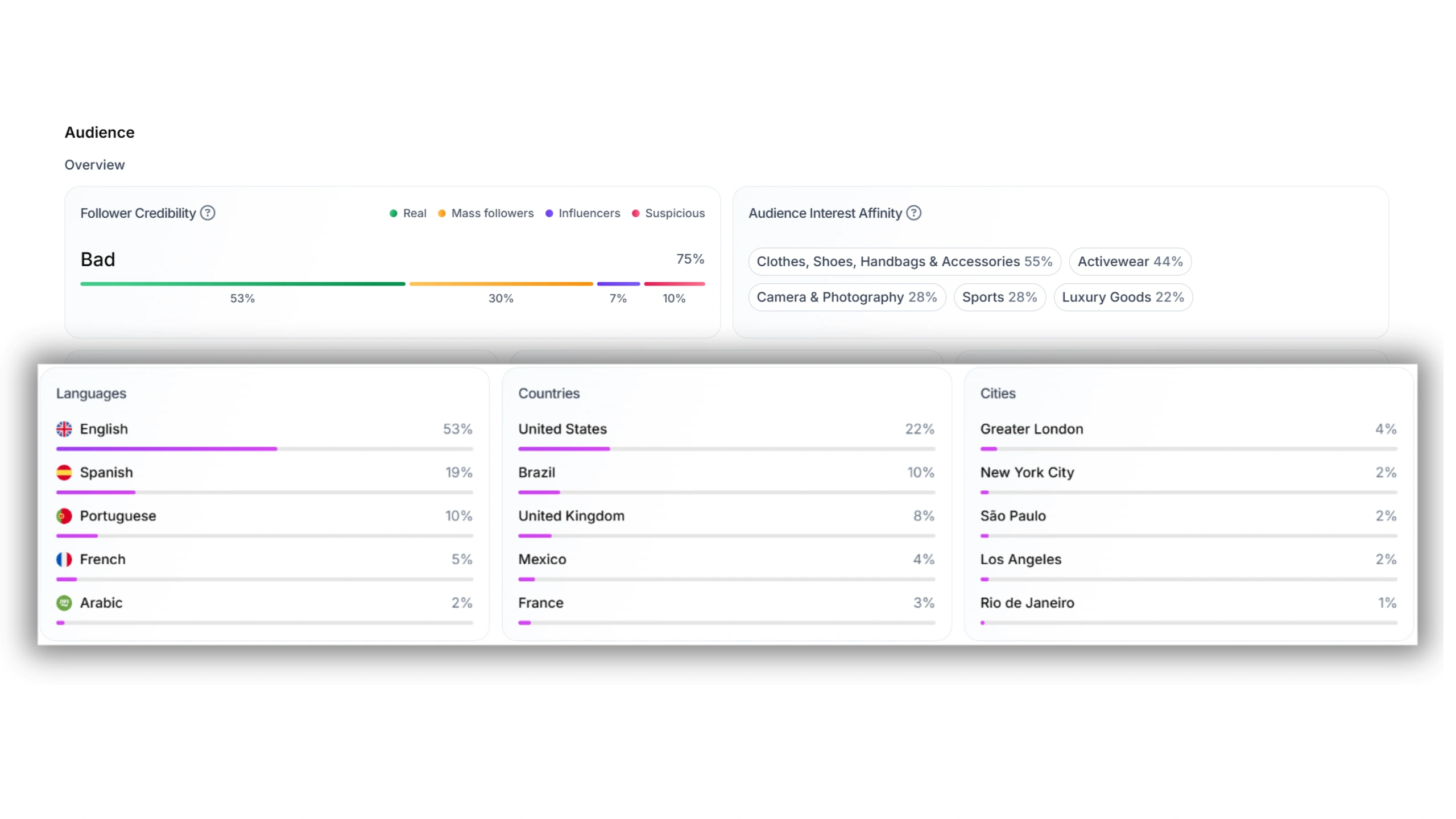This screenshot has height=819, width=1456.
Task: Click the United States country bar
Action: [x=564, y=449]
